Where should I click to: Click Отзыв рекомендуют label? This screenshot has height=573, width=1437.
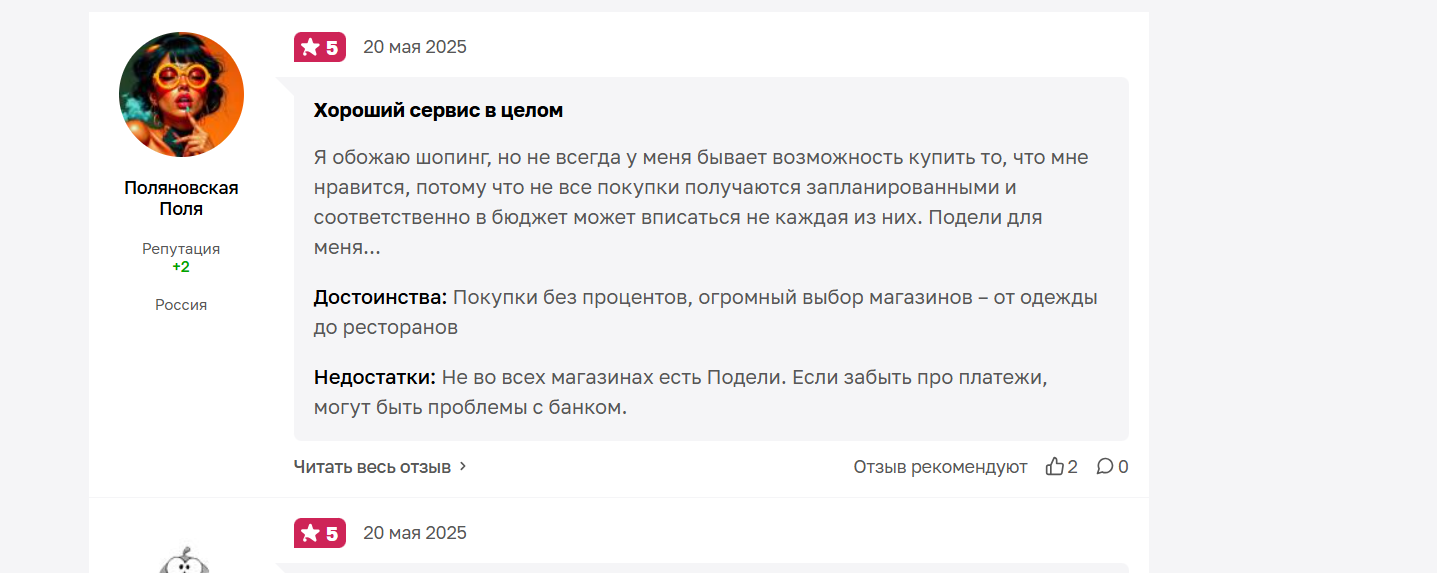coord(940,467)
